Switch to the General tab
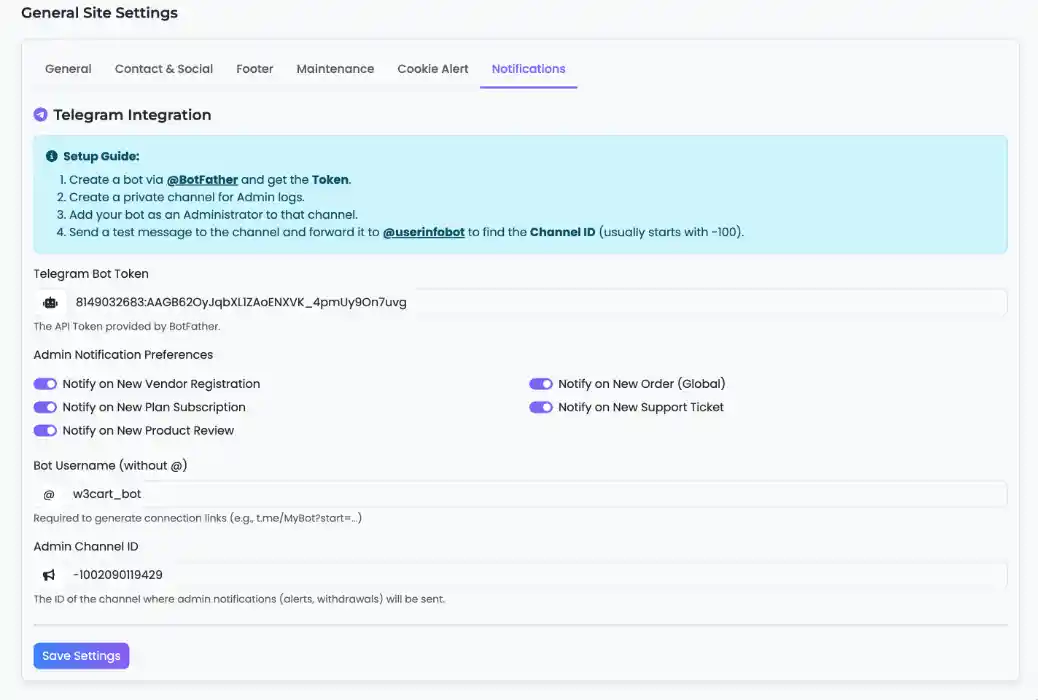Viewport: 1038px width, 700px height. [67, 68]
